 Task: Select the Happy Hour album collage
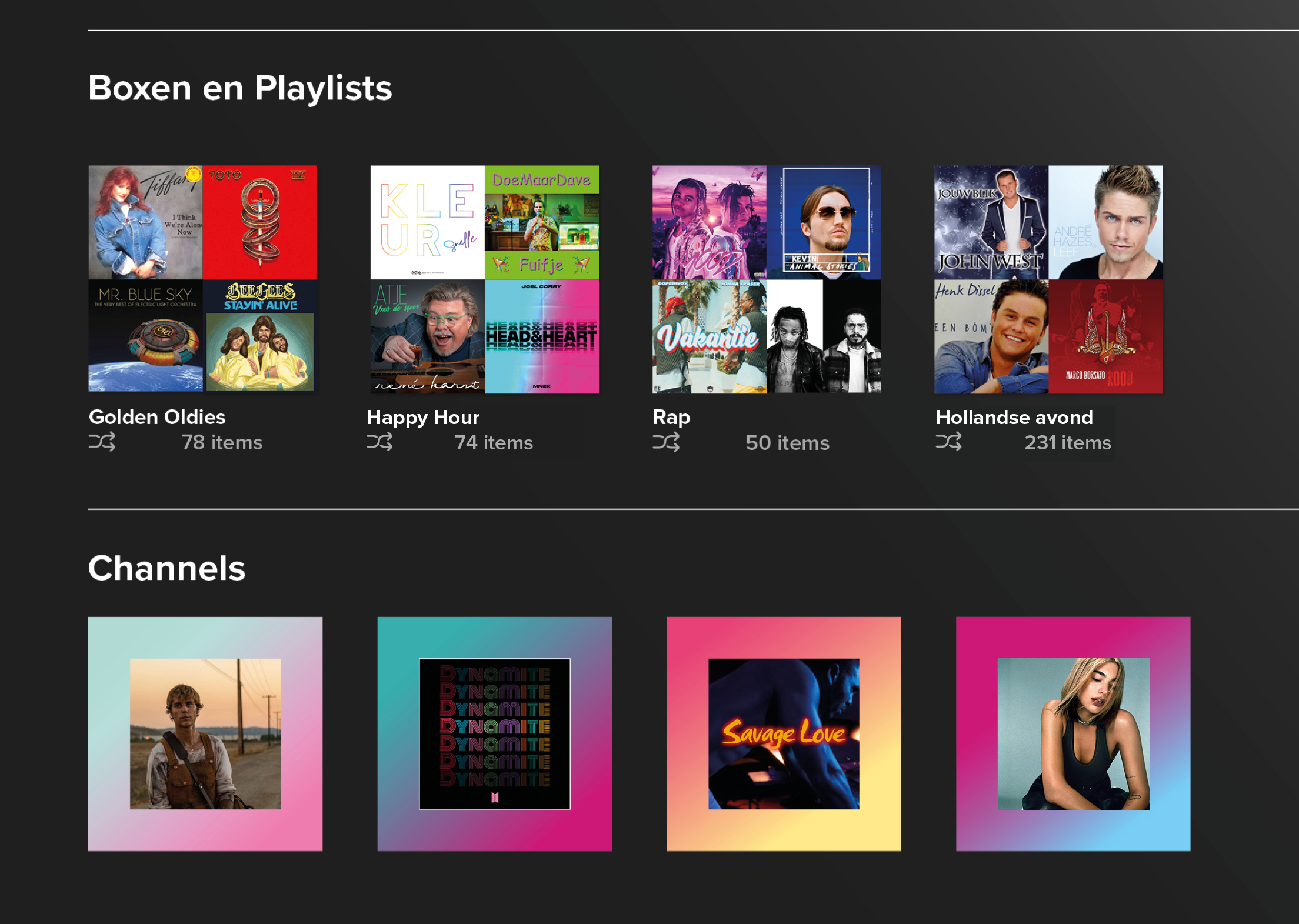(x=485, y=279)
